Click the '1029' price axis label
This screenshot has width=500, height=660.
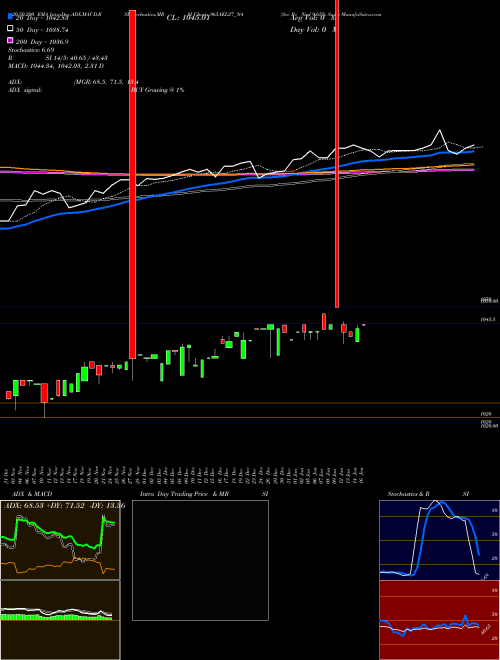coord(486,414)
